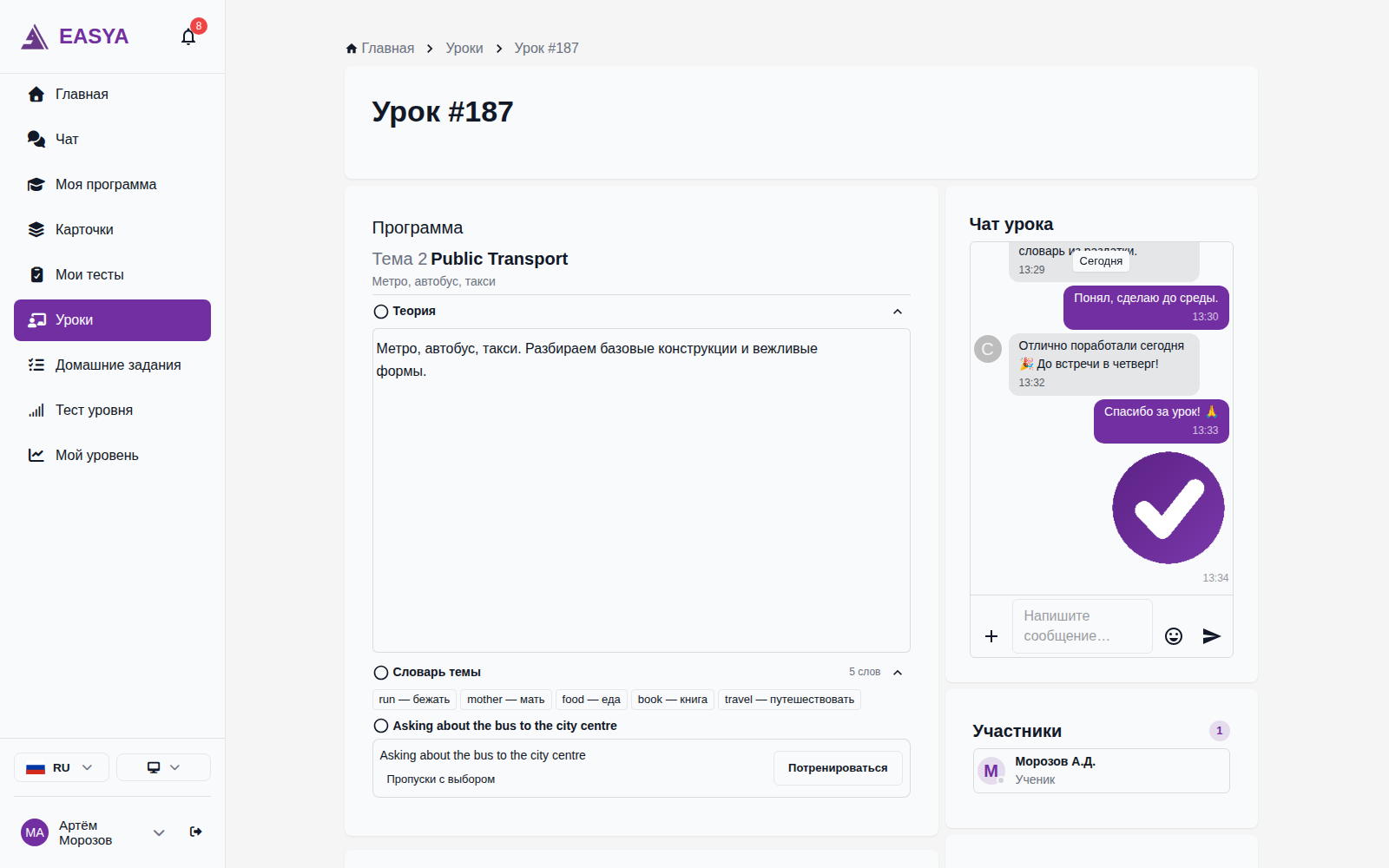Click the checkmark sticker in chat
This screenshot has width=1389, height=868.
pyautogui.click(x=1168, y=508)
